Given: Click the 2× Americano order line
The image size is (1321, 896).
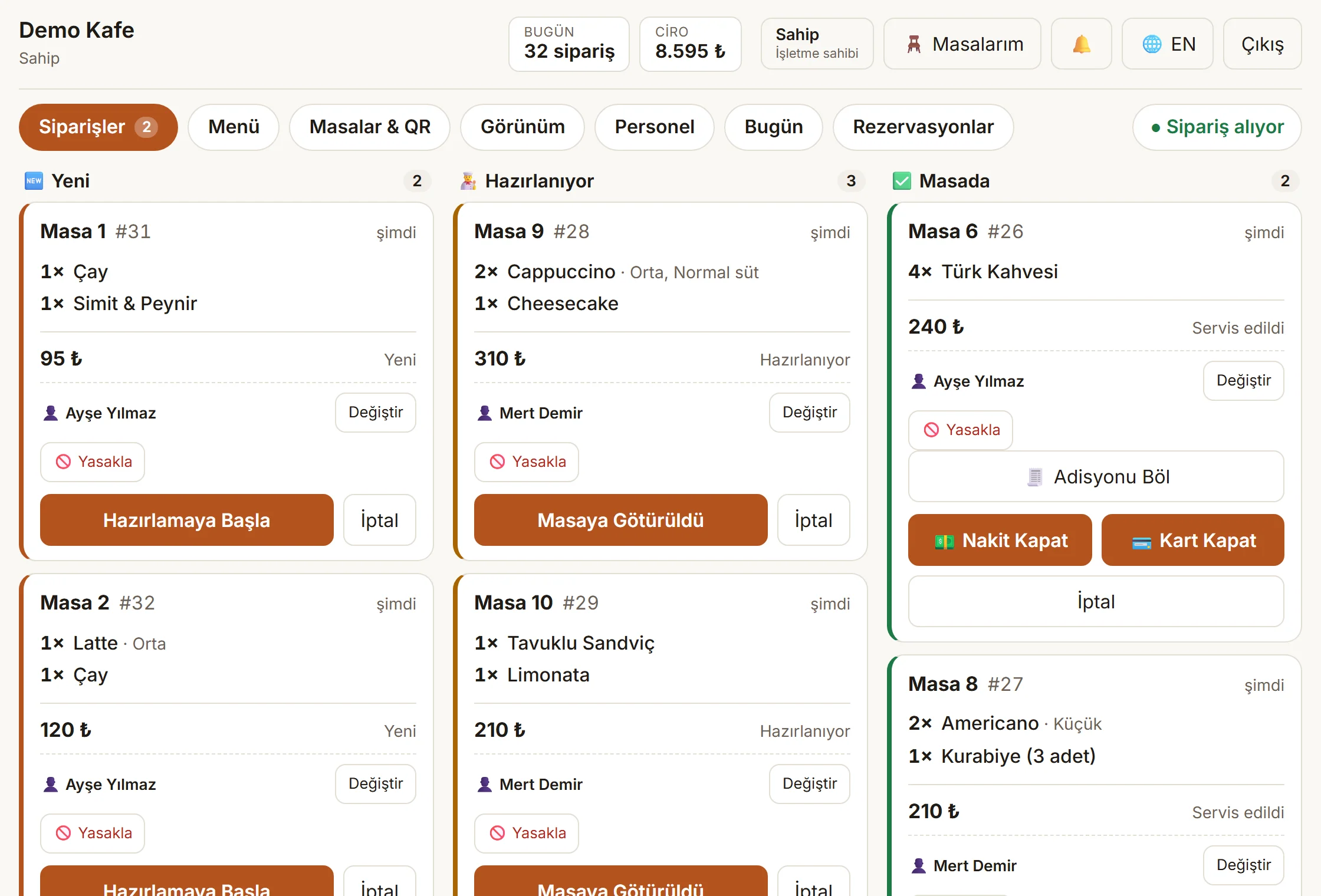Looking at the screenshot, I should 1005,723.
